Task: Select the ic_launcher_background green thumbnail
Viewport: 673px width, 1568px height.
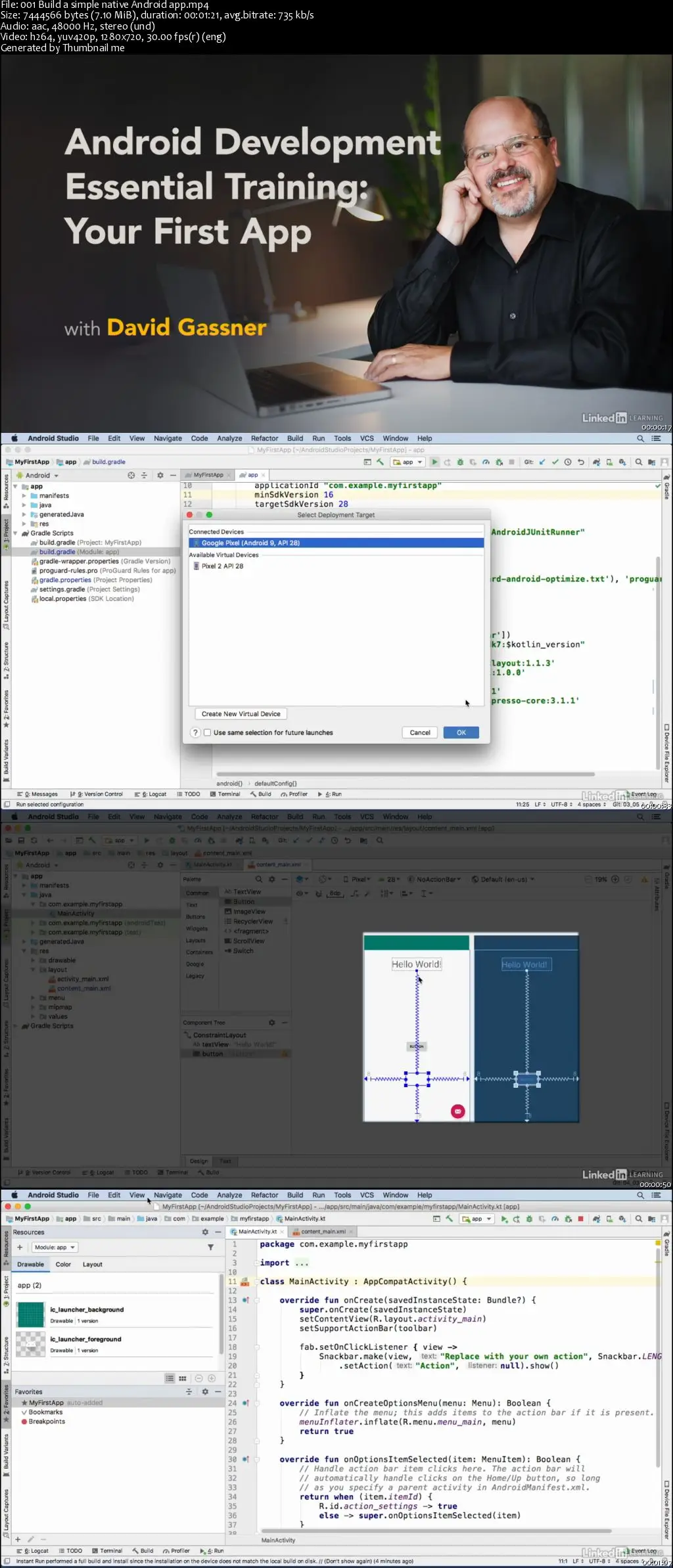Action: pos(31,1314)
